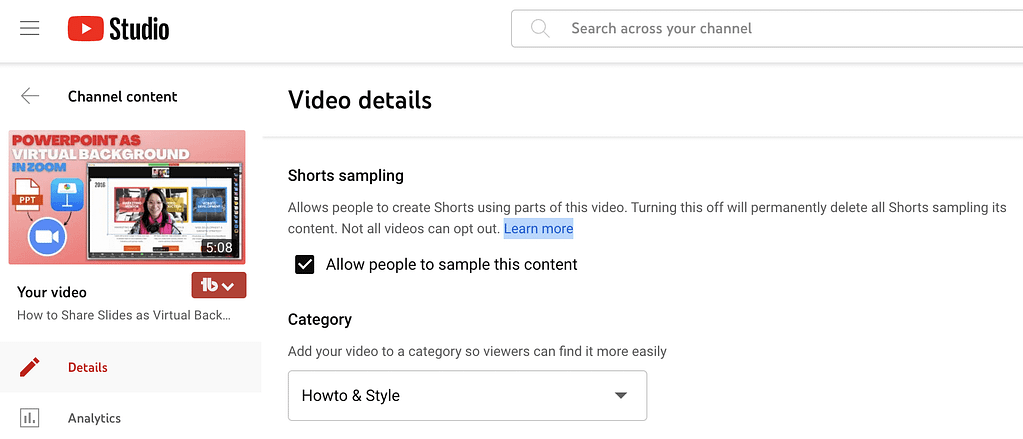
Task: Click the TubeBuddy logo on red button
Action: click(209, 286)
